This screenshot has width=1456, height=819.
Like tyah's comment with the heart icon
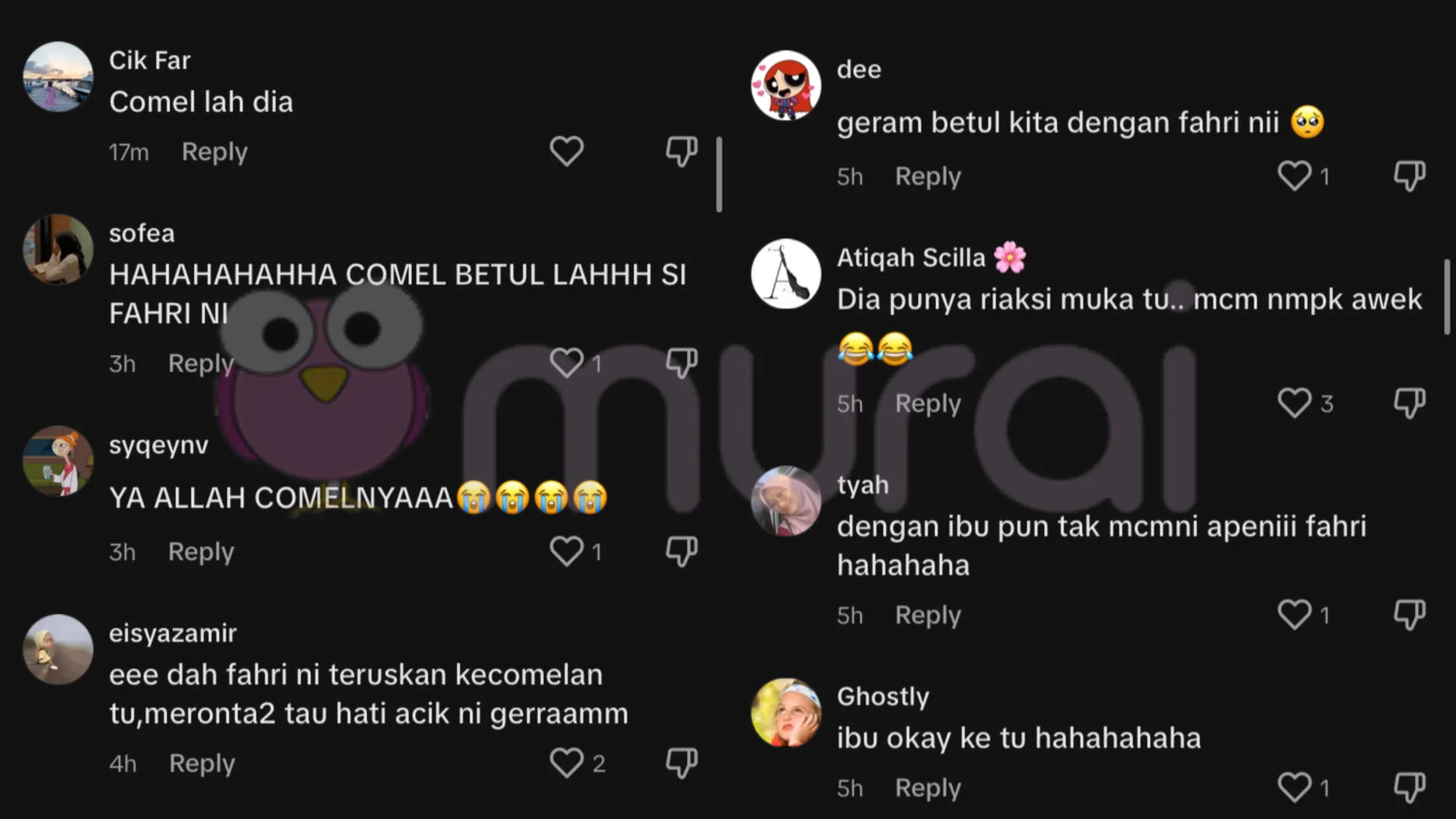(1294, 615)
